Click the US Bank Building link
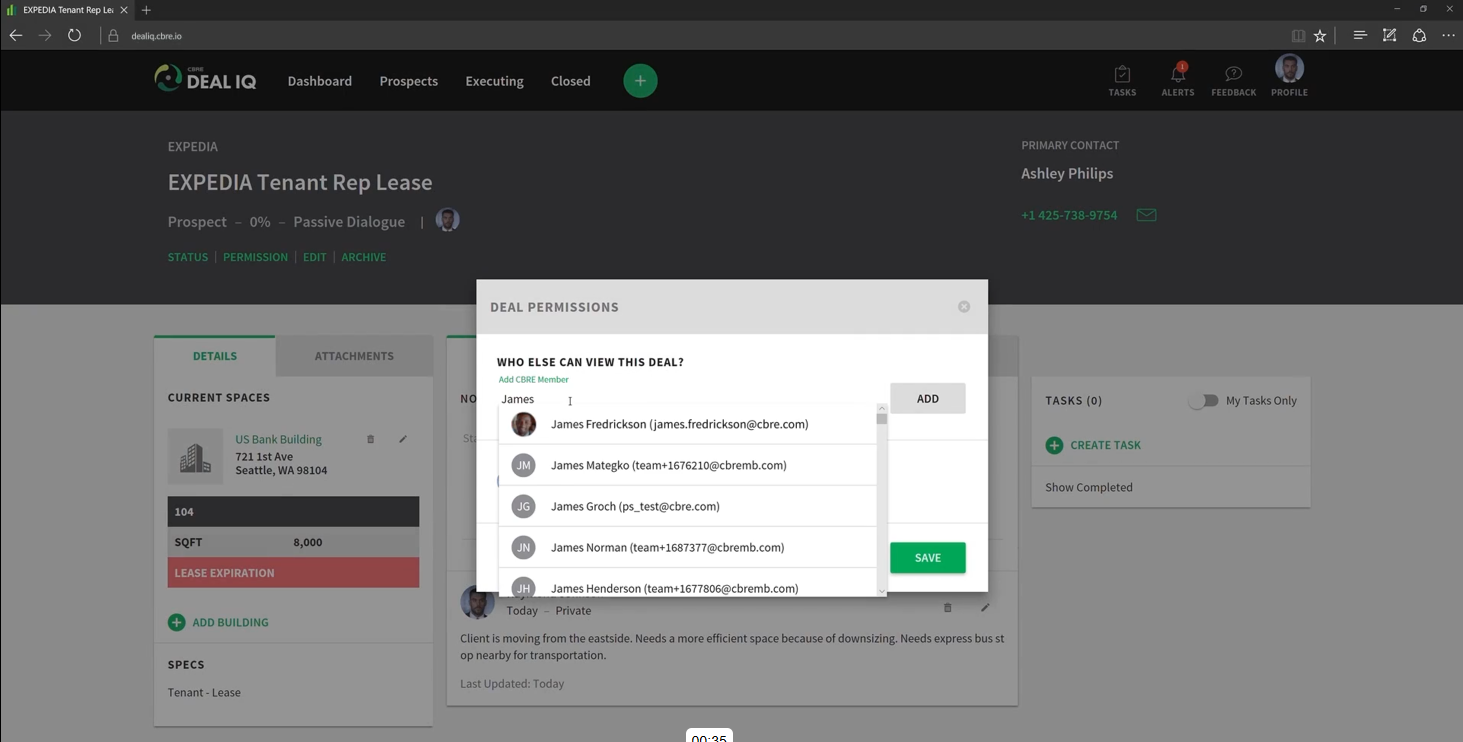 [x=278, y=439]
